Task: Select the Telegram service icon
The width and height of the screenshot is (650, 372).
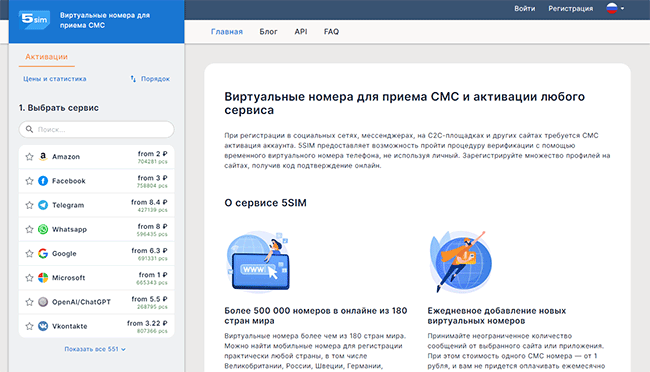Action: pos(43,205)
